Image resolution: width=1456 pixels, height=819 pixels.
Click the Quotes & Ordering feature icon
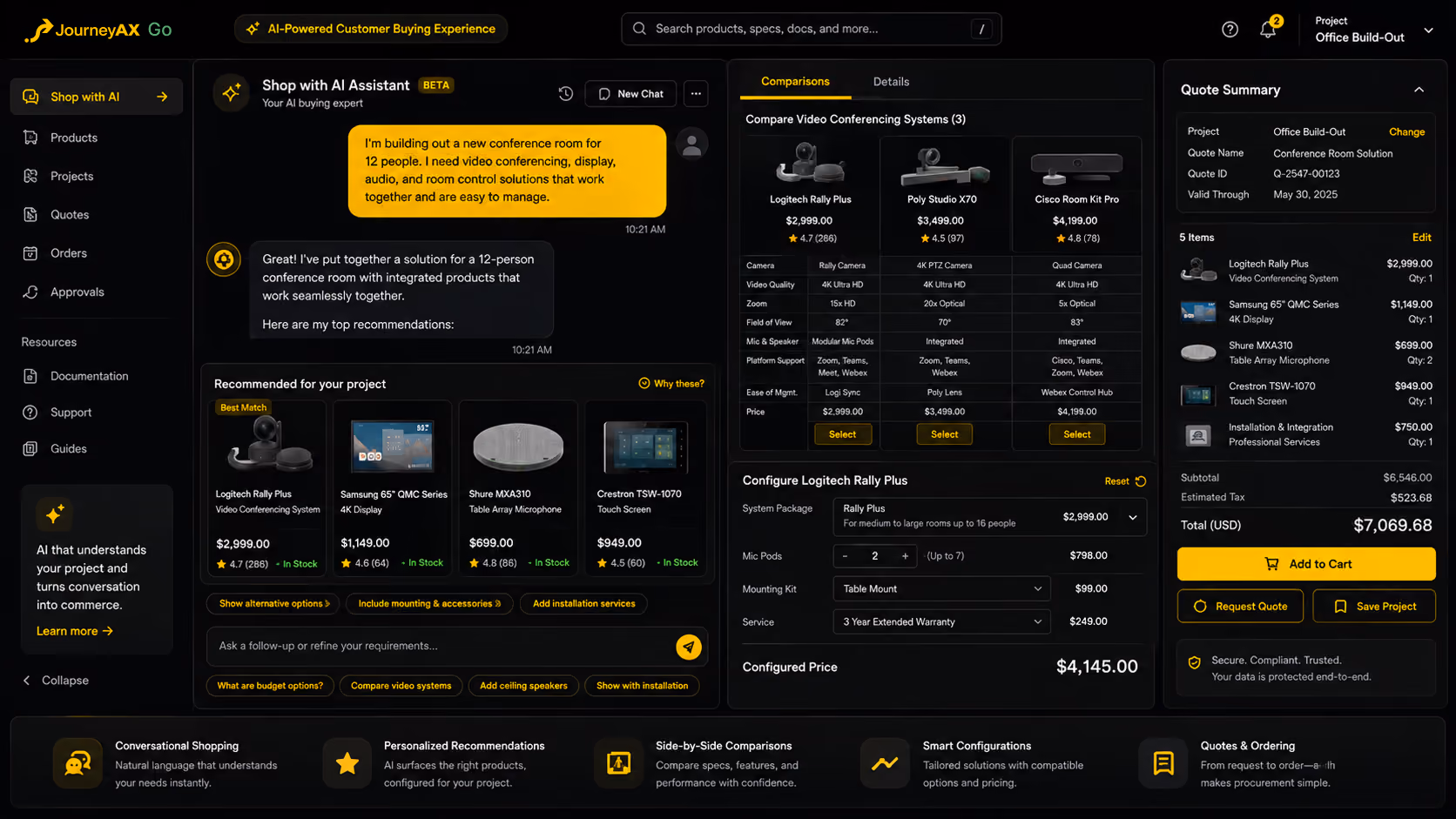coord(1163,763)
